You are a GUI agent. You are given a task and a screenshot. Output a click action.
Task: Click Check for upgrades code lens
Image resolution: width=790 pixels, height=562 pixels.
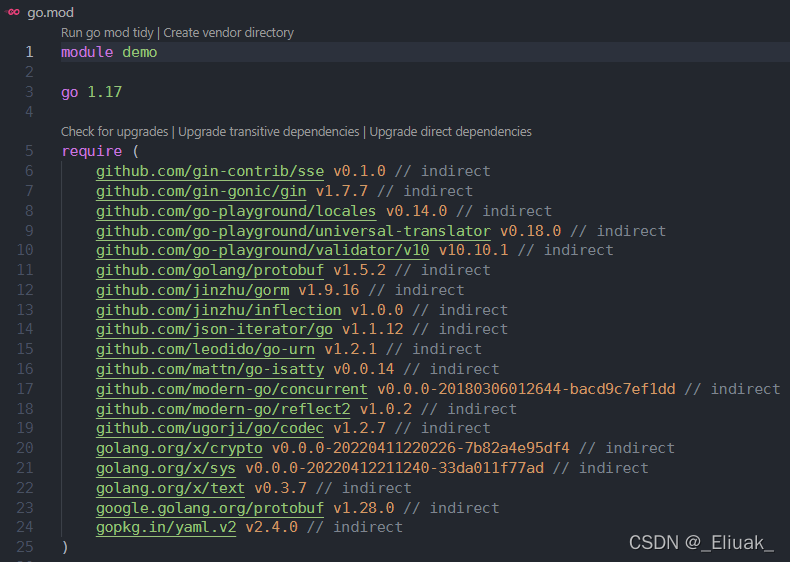[x=114, y=132]
